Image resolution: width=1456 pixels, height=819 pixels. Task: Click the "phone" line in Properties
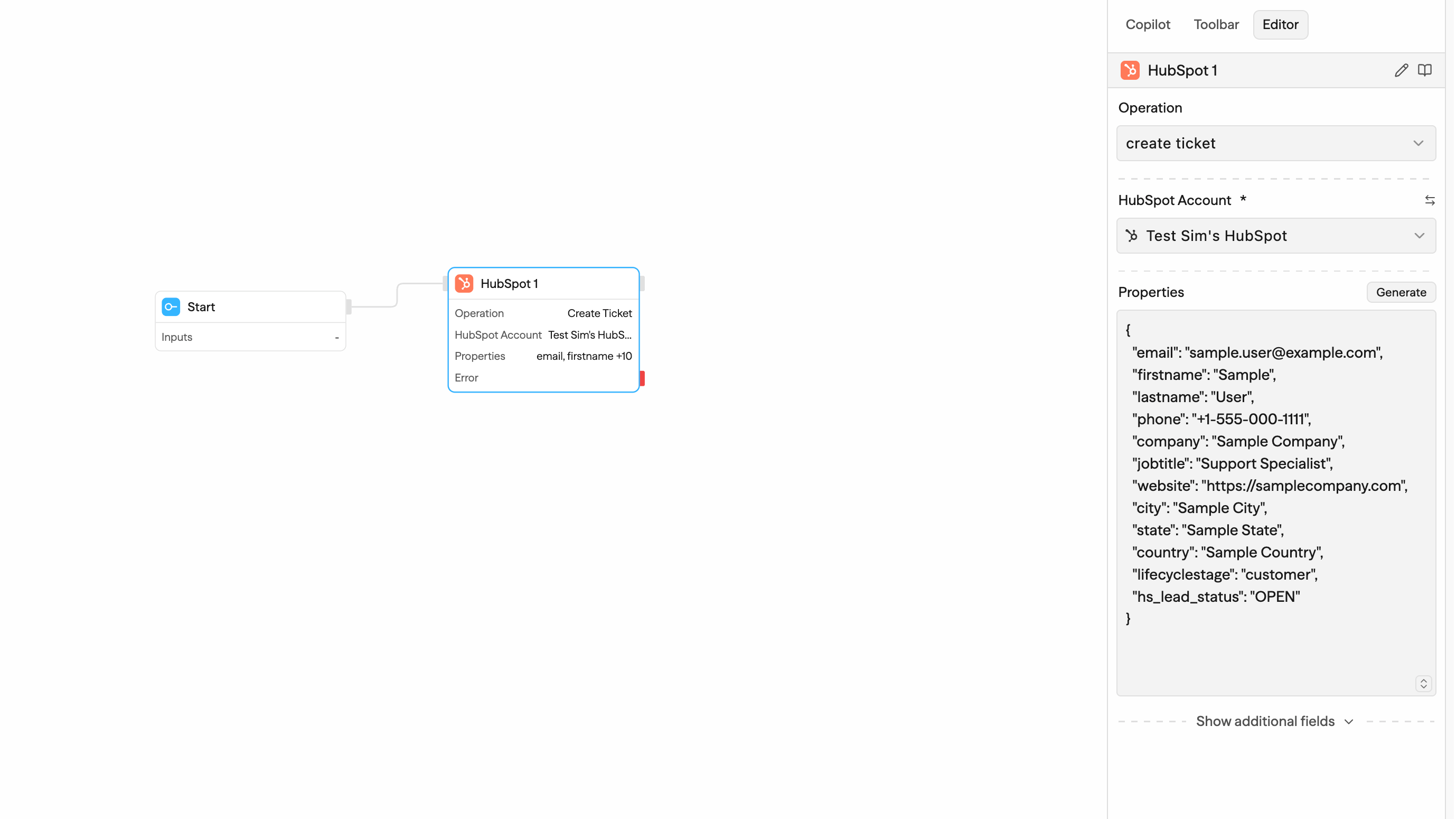click(x=1222, y=419)
